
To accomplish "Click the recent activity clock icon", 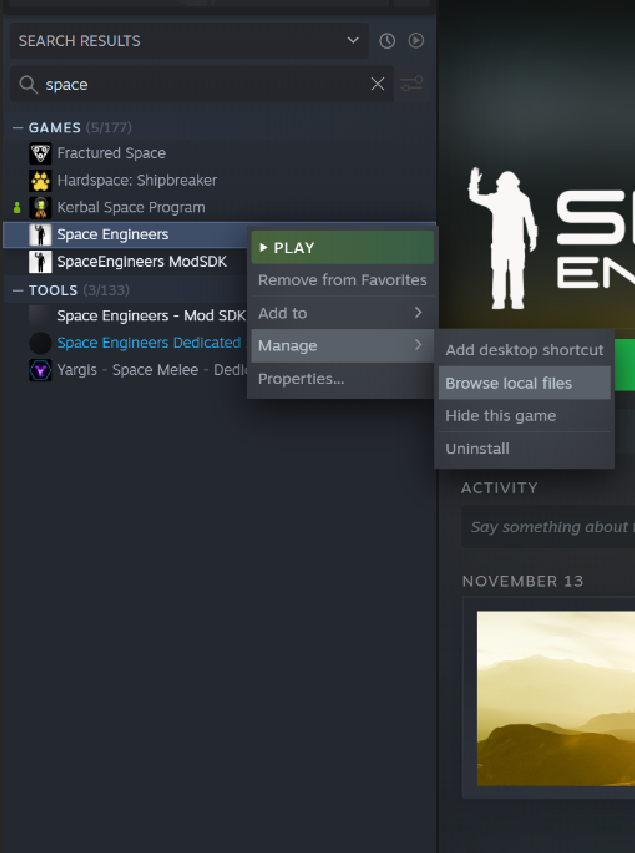I will pyautogui.click(x=387, y=41).
